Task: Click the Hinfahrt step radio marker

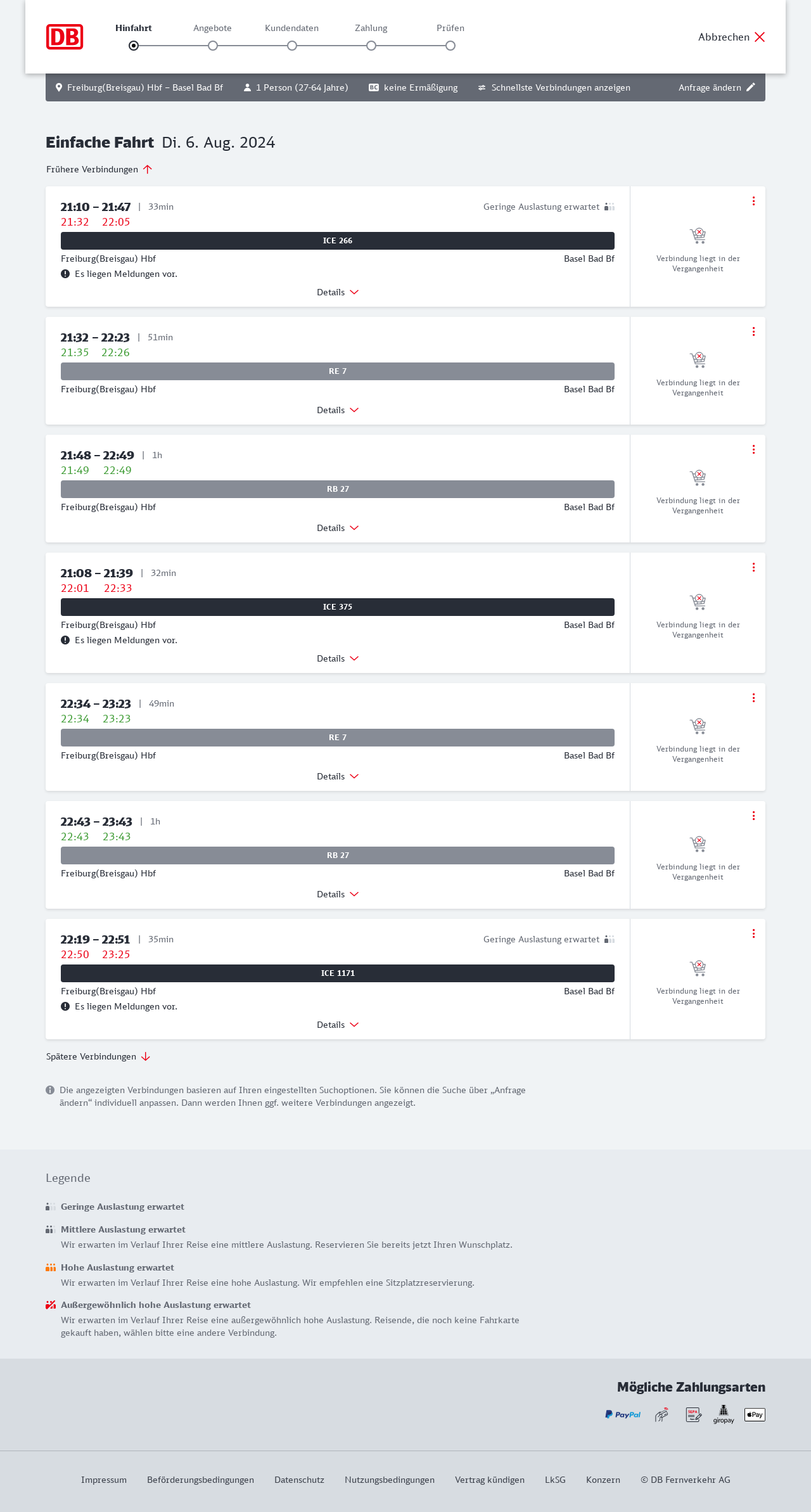Action: (134, 46)
